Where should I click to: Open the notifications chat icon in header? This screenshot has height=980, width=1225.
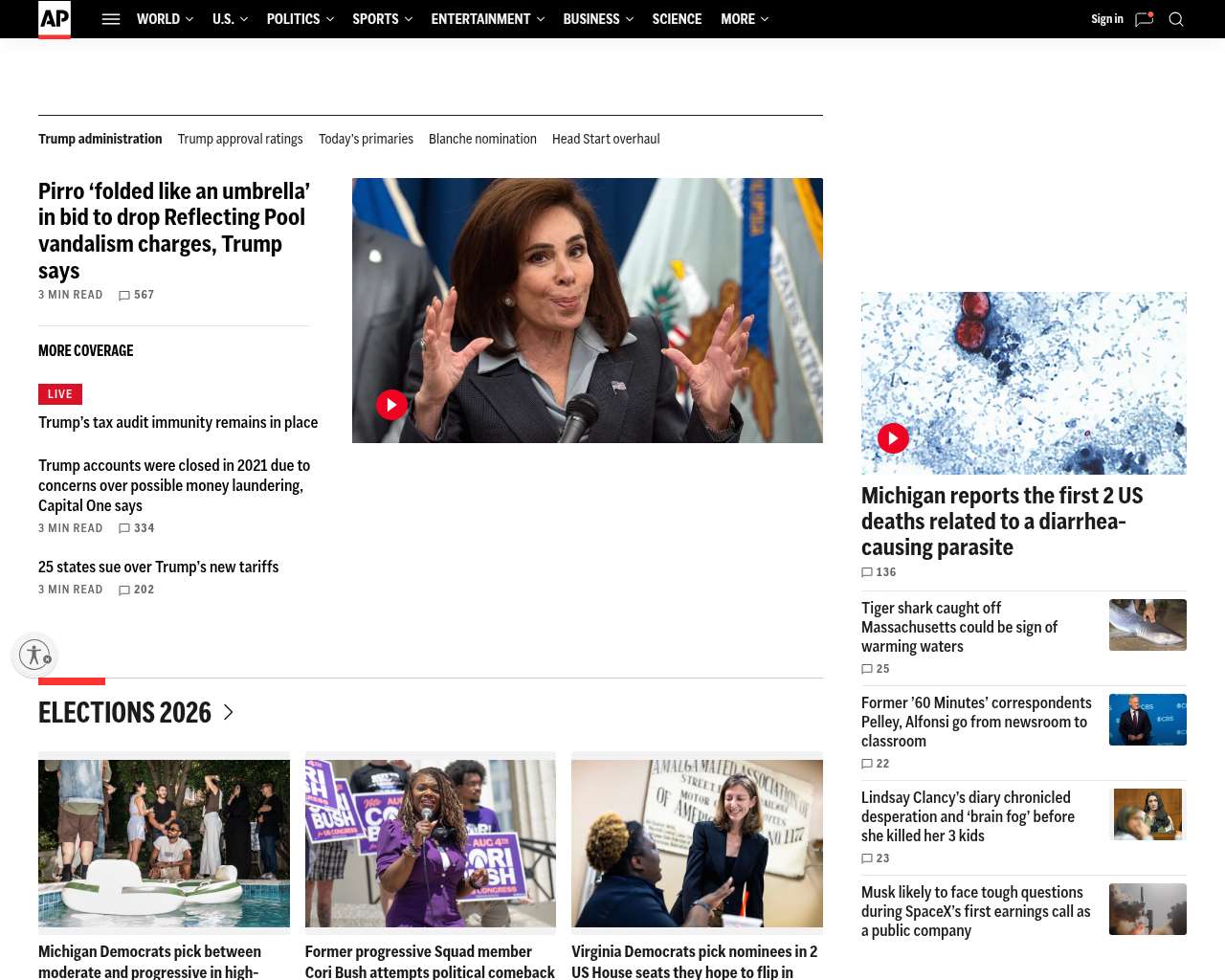(x=1144, y=19)
